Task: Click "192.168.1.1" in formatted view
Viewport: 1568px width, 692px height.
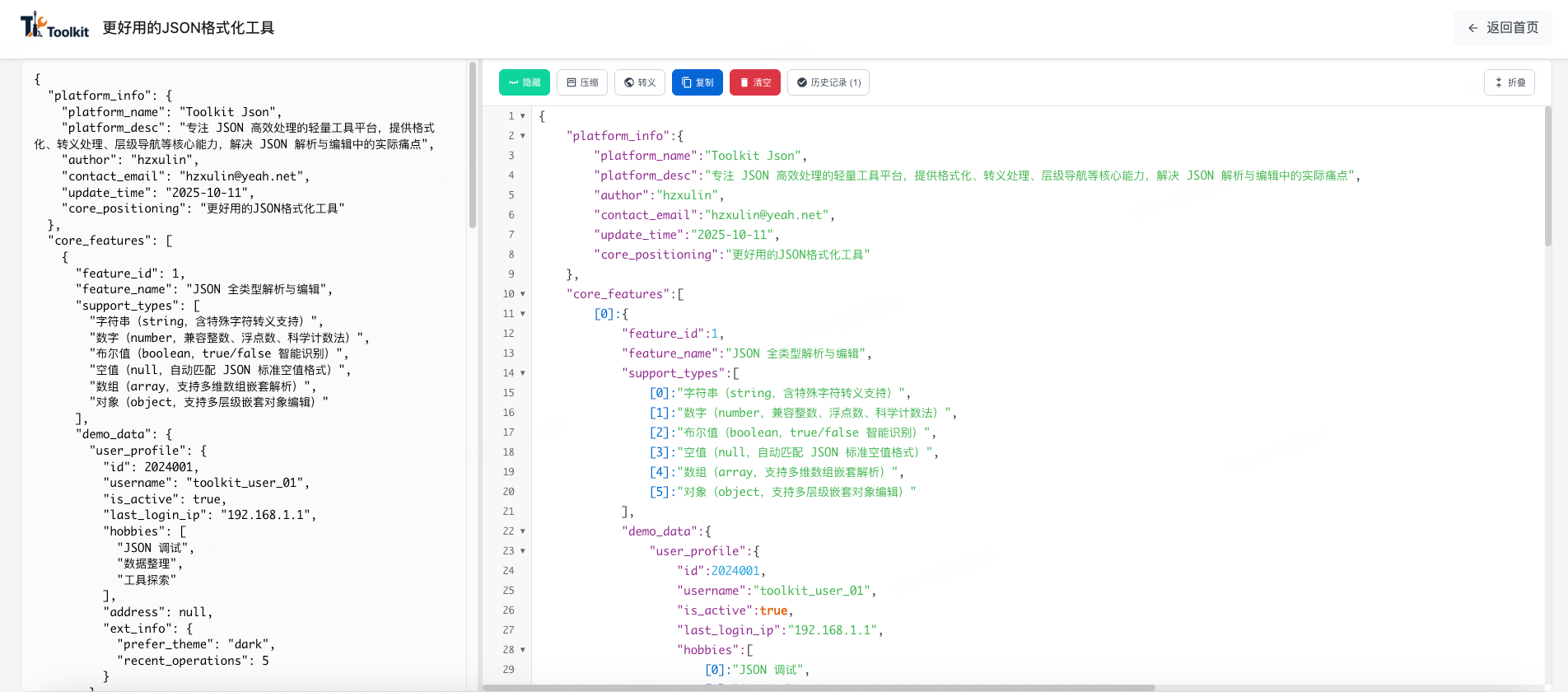Action: tap(833, 630)
